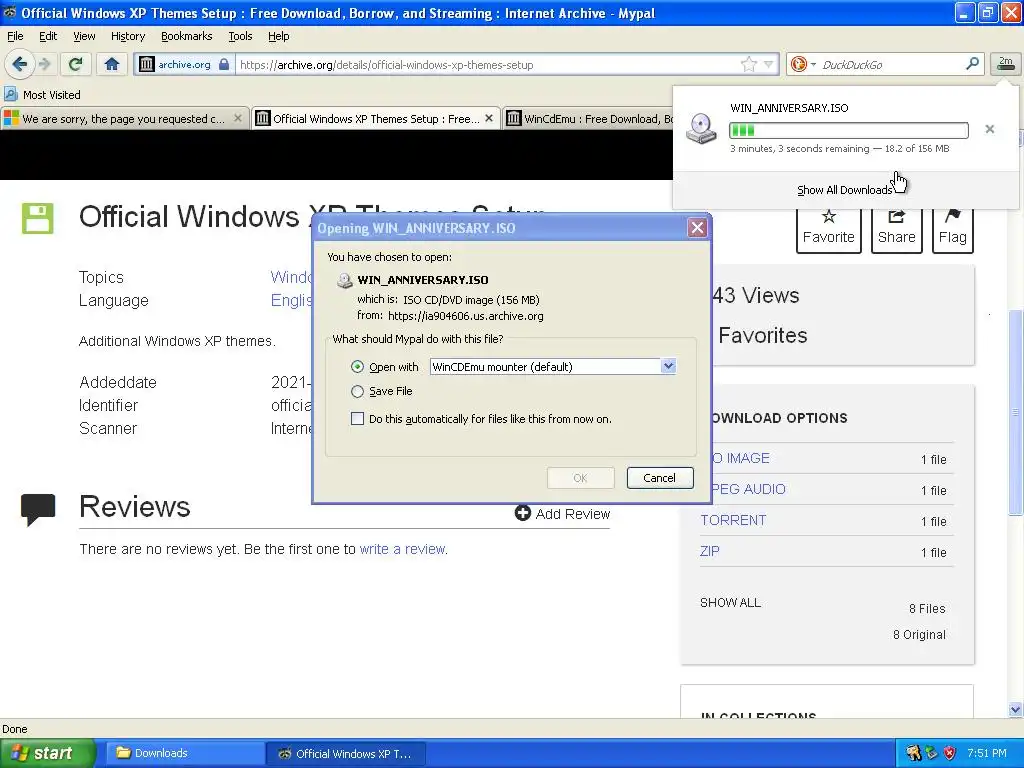Bookmark this page with the star icon
The height and width of the screenshot is (768, 1024).
tap(748, 64)
